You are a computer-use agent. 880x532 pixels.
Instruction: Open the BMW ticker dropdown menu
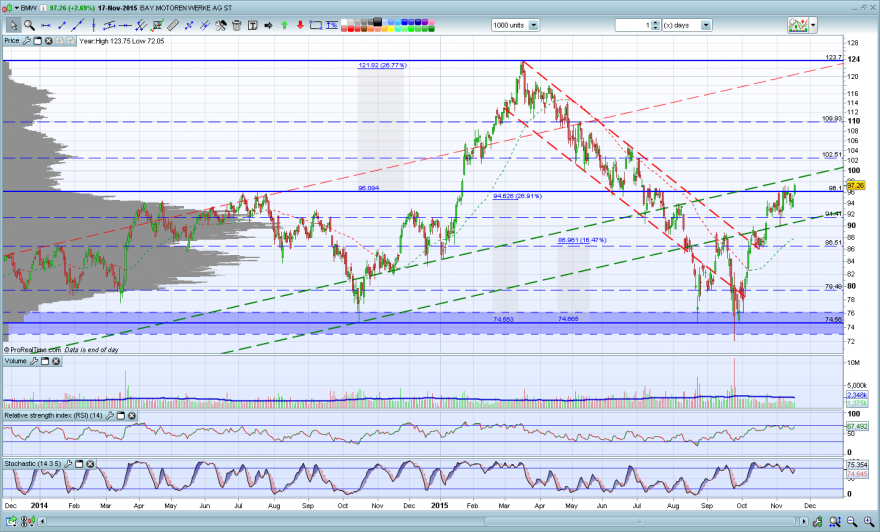(x=17, y=8)
